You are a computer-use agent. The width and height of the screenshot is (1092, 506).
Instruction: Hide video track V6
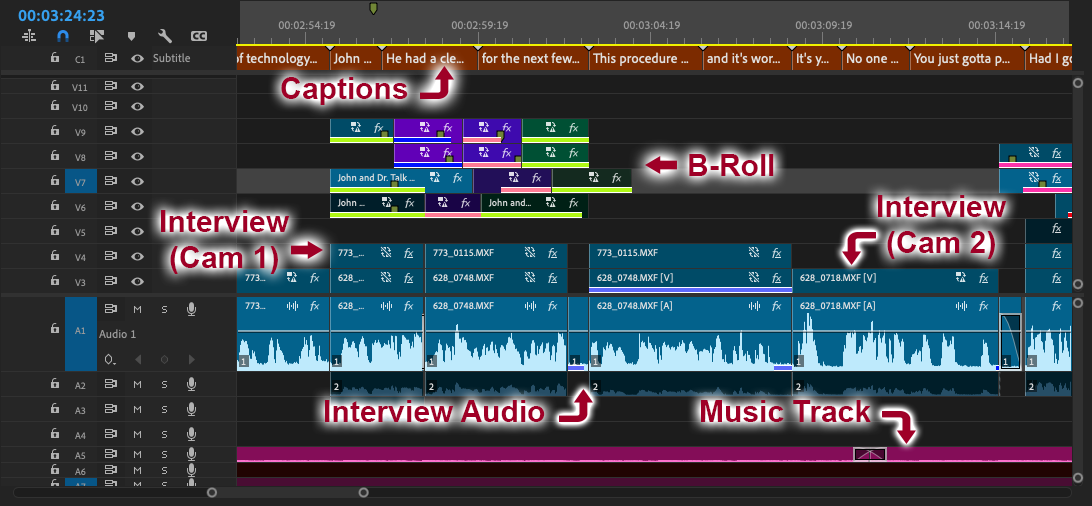138,207
